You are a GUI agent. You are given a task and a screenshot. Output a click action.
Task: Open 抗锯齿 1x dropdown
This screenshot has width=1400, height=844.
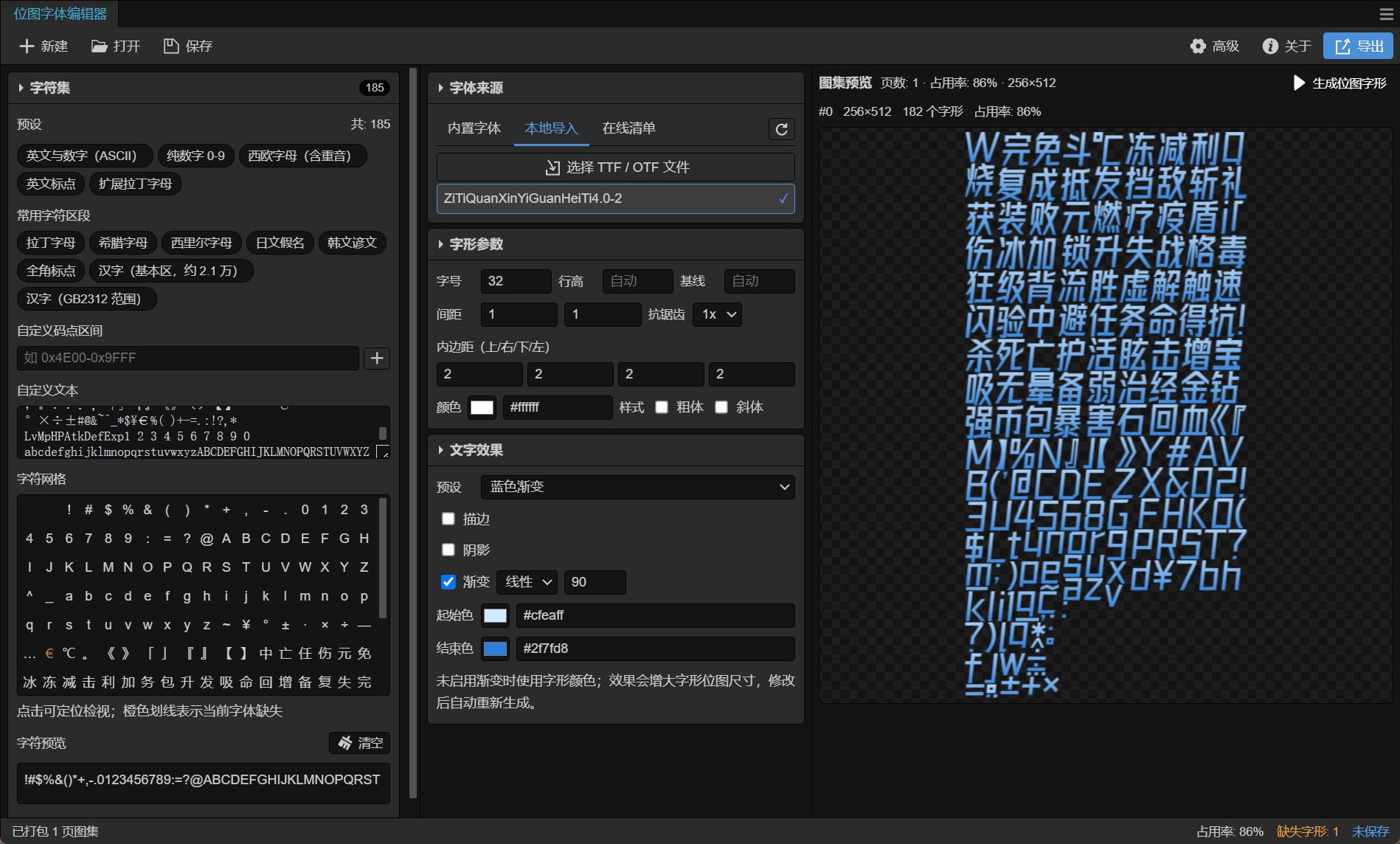pyautogui.click(x=718, y=314)
